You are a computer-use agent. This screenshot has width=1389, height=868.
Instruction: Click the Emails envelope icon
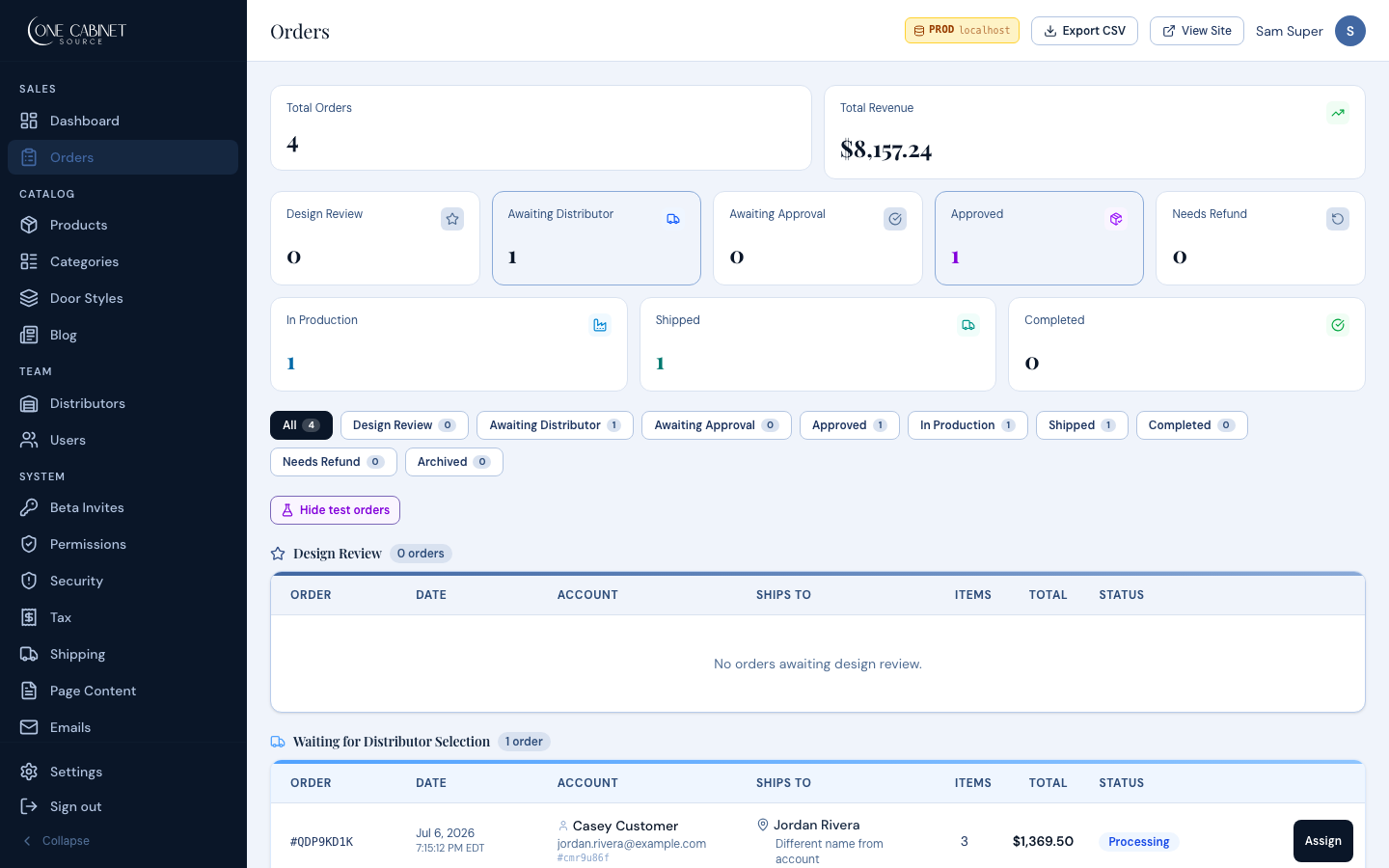click(x=29, y=727)
